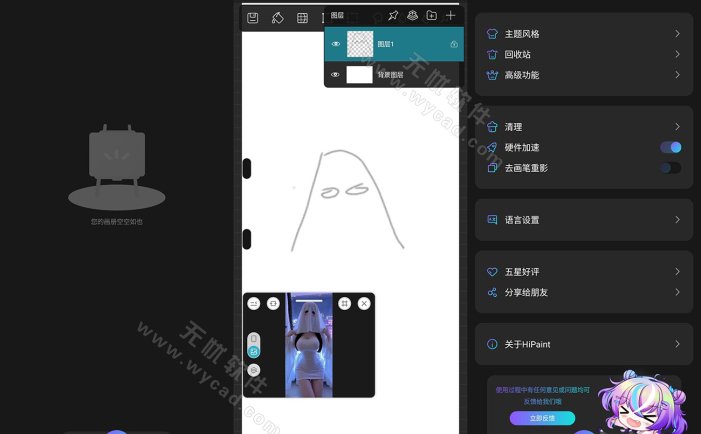Flip the reference image with flip icon

tap(253, 303)
